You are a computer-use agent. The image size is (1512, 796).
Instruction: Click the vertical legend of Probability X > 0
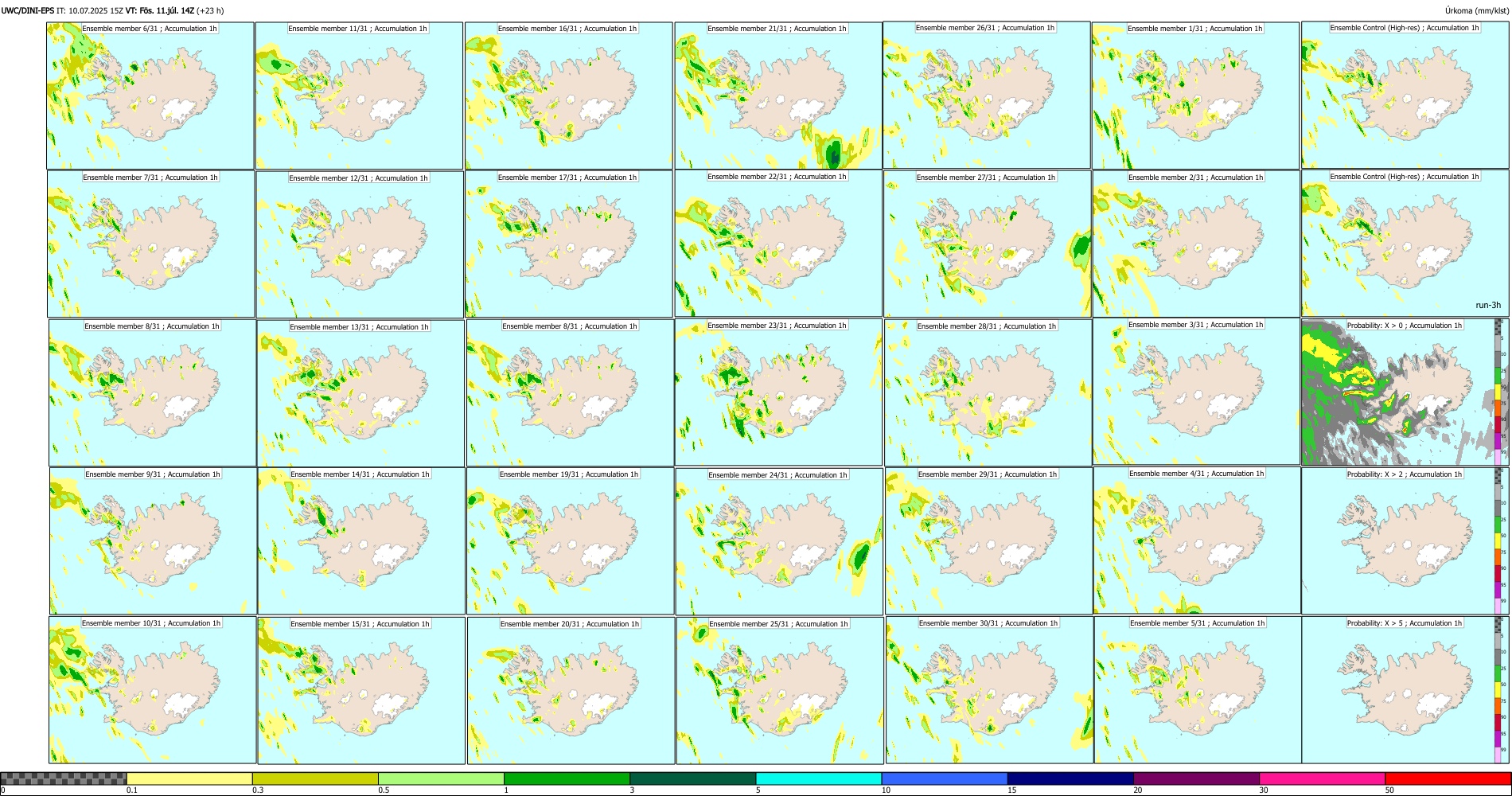1498,392
